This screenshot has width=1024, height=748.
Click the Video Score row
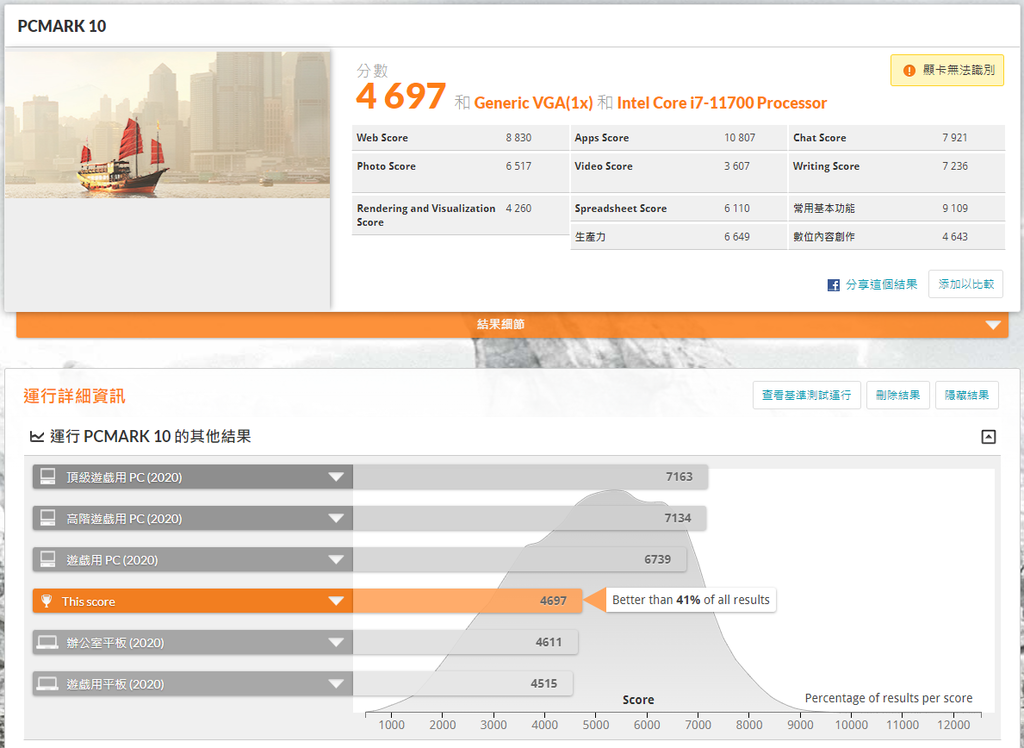click(x=678, y=172)
